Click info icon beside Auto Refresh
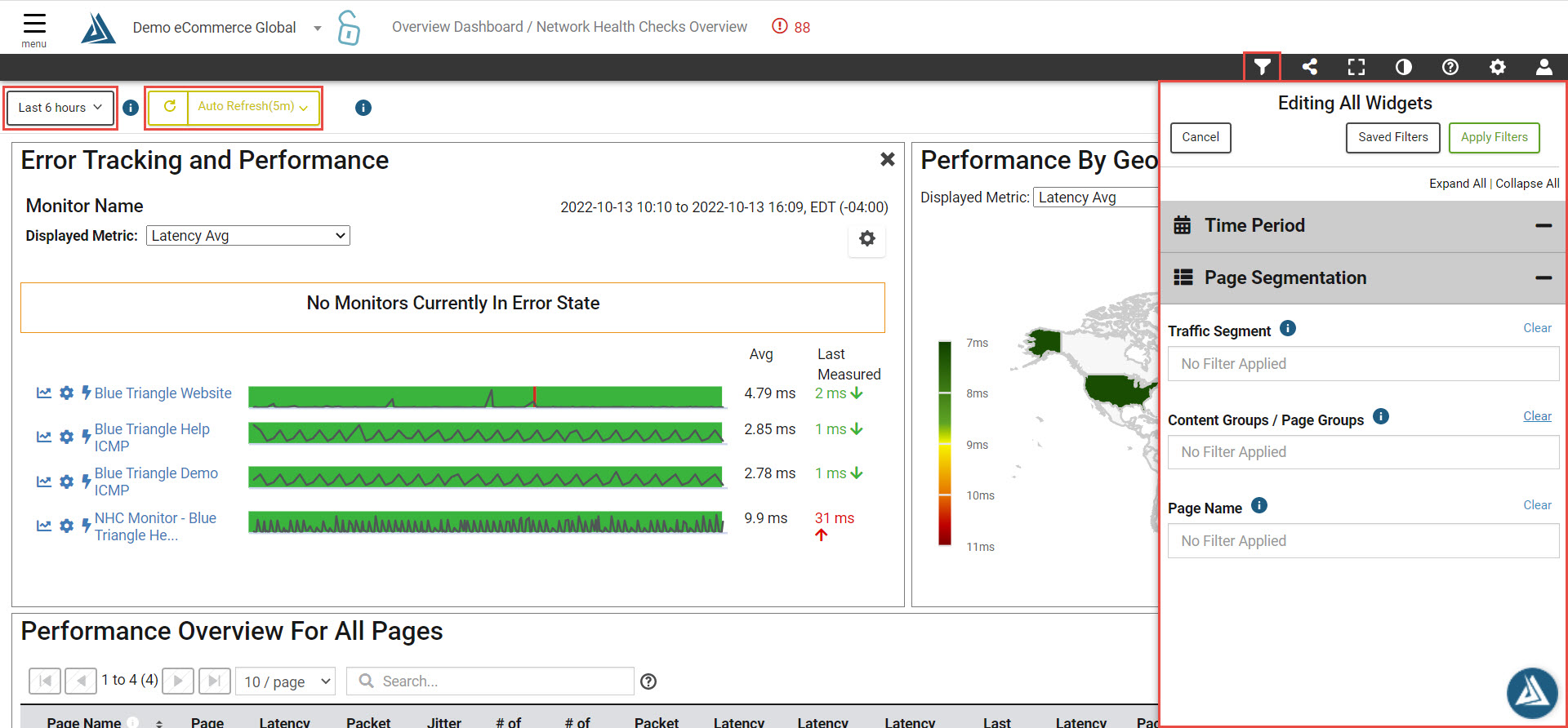The width and height of the screenshot is (1568, 728). click(x=363, y=108)
